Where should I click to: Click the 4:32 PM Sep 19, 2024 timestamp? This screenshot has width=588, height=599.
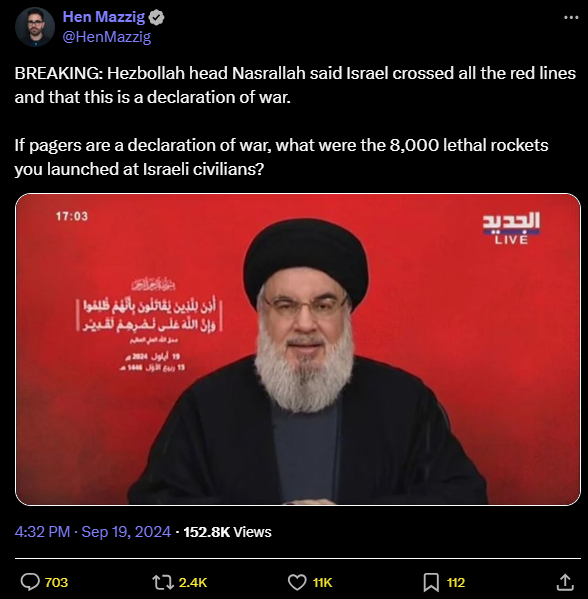click(92, 532)
